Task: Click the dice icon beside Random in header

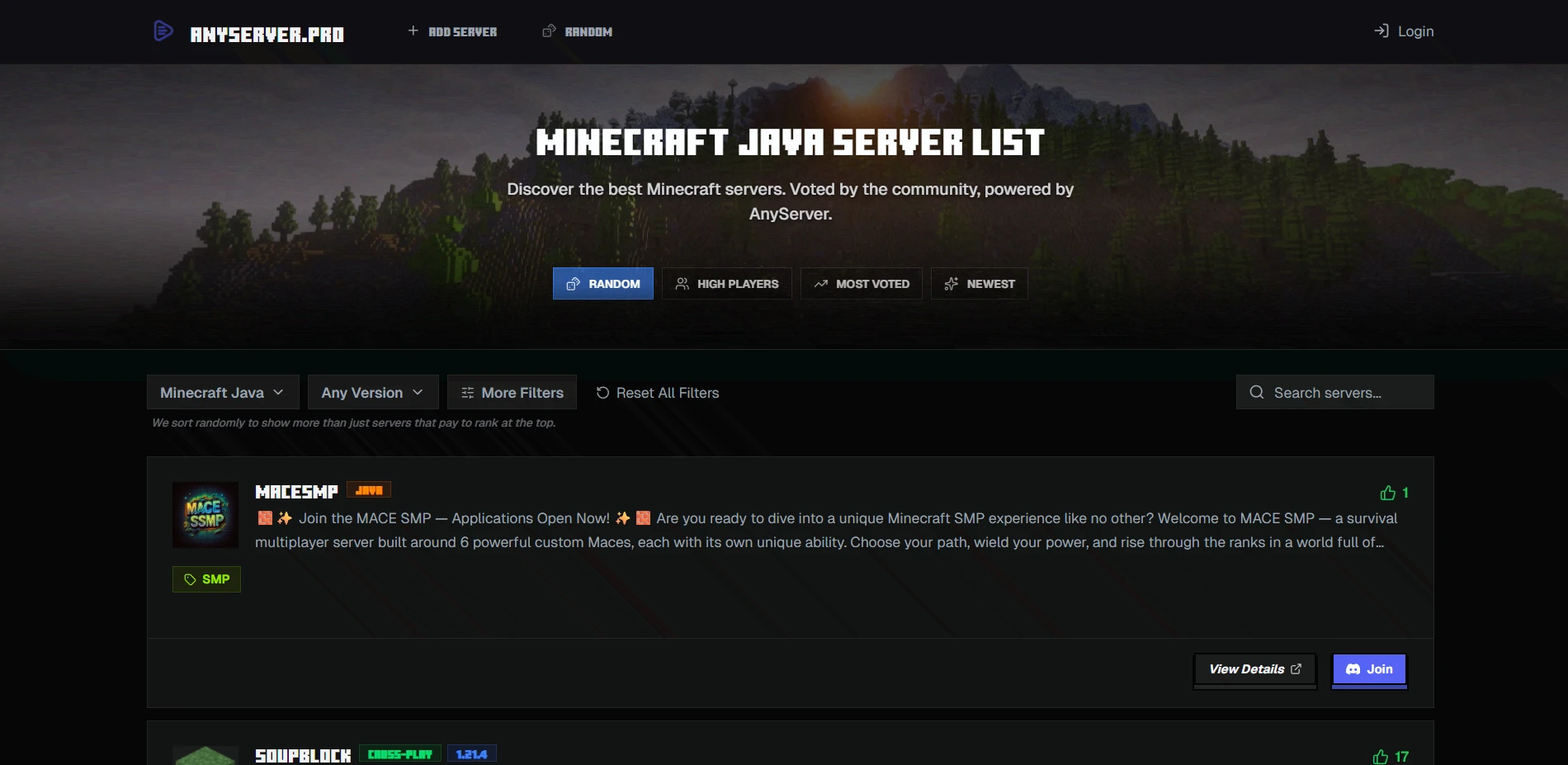Action: coord(549,31)
